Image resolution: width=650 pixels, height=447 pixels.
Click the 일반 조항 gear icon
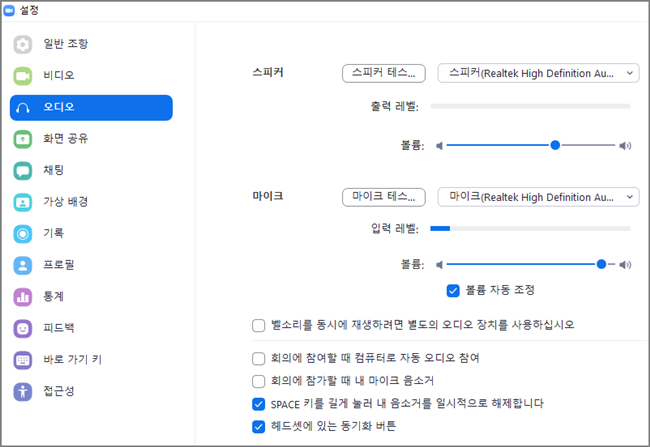click(23, 44)
